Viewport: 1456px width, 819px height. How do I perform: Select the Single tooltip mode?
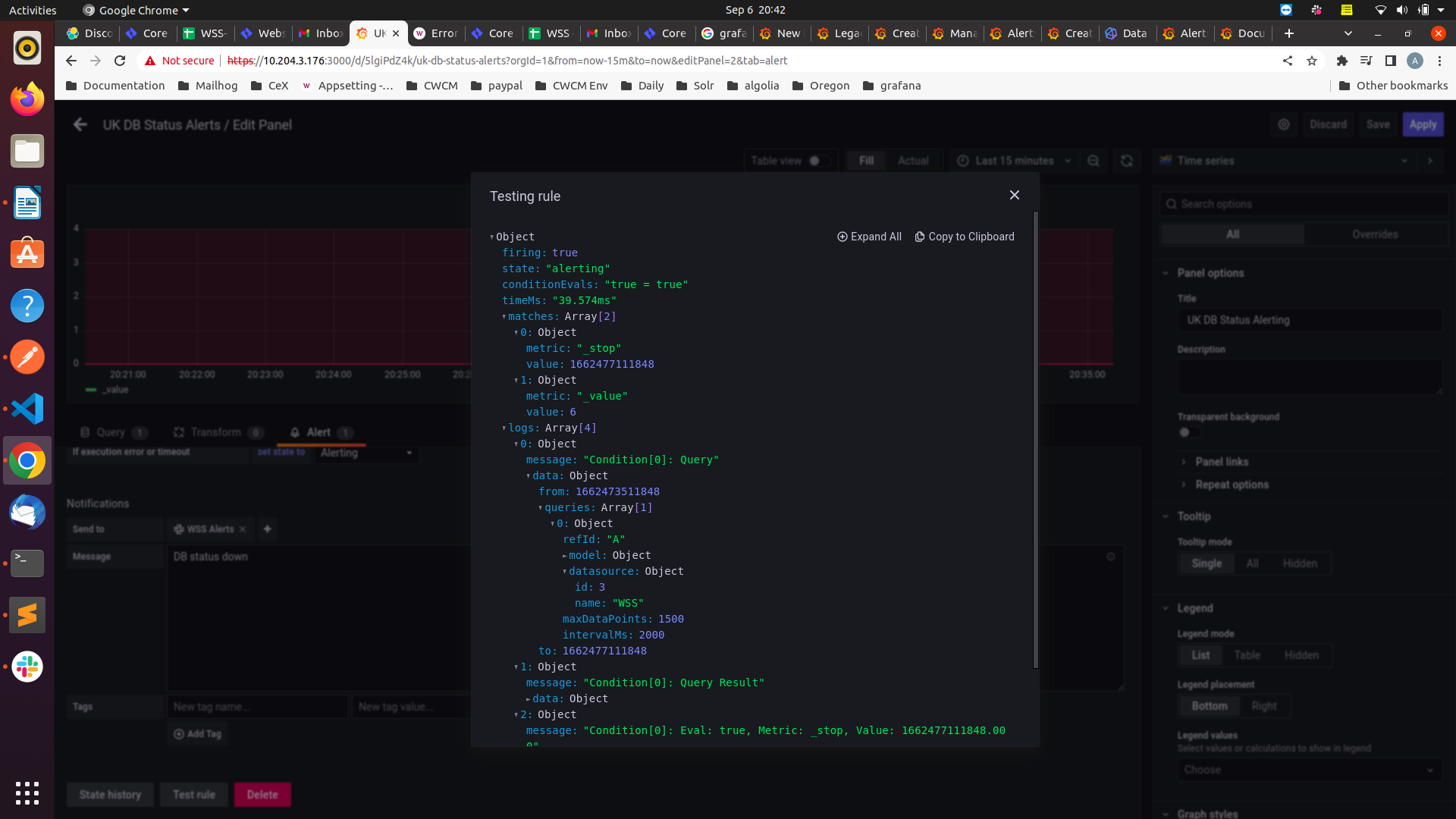(x=1206, y=563)
